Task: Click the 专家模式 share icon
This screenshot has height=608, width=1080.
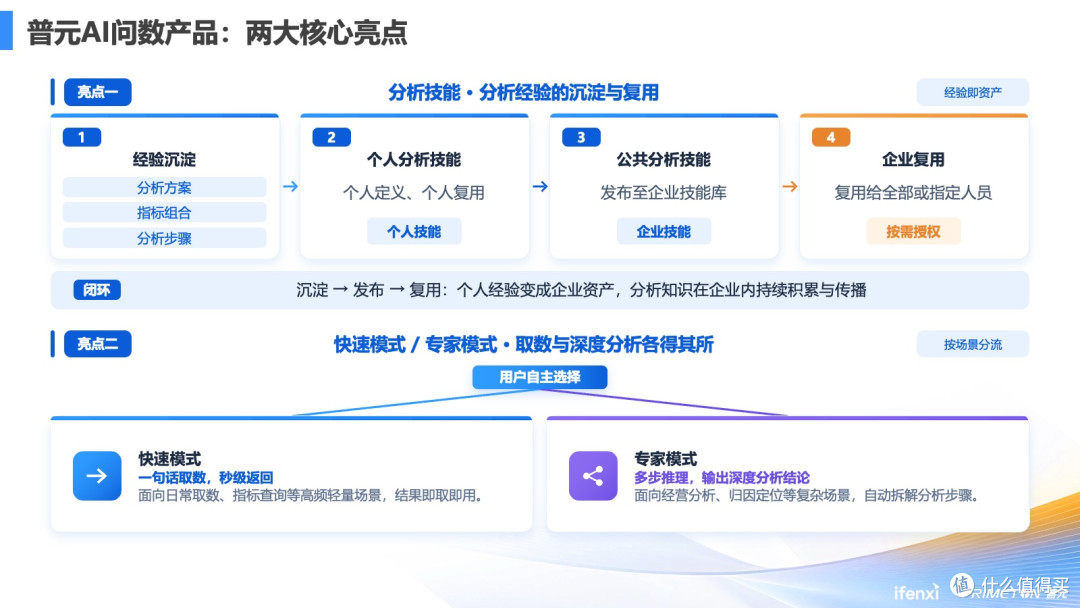Action: (593, 476)
